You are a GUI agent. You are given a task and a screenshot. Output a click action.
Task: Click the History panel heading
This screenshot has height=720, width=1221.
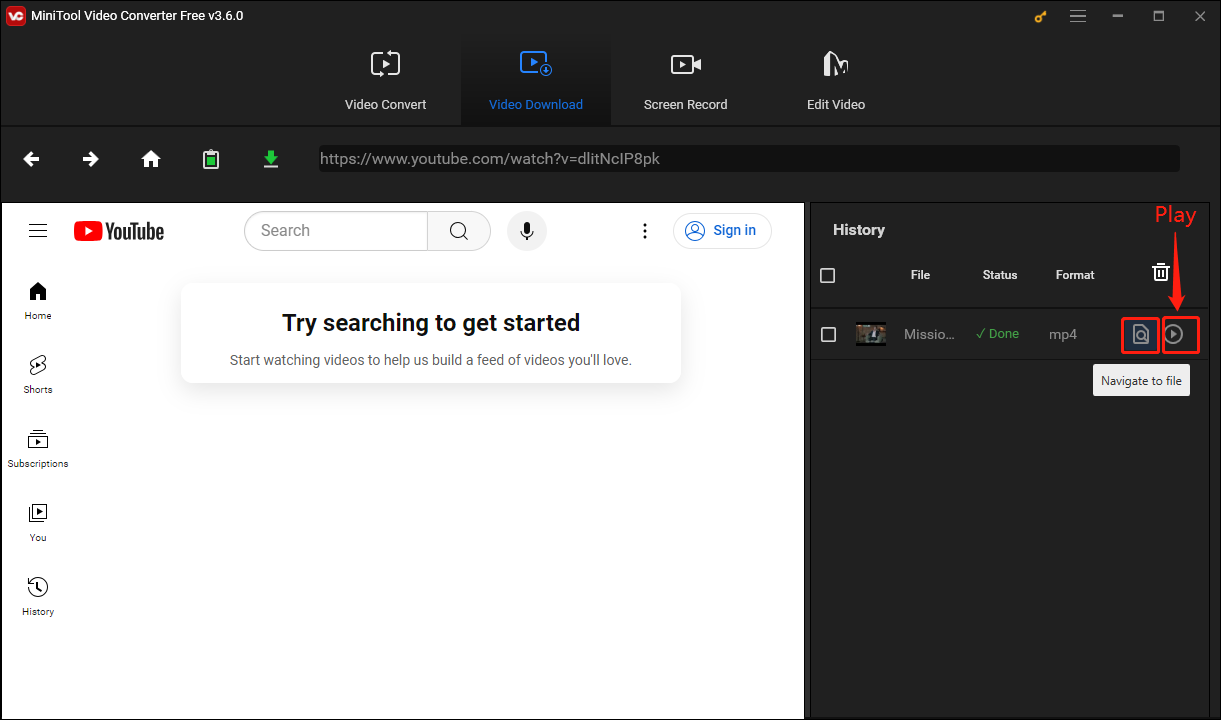coord(859,230)
